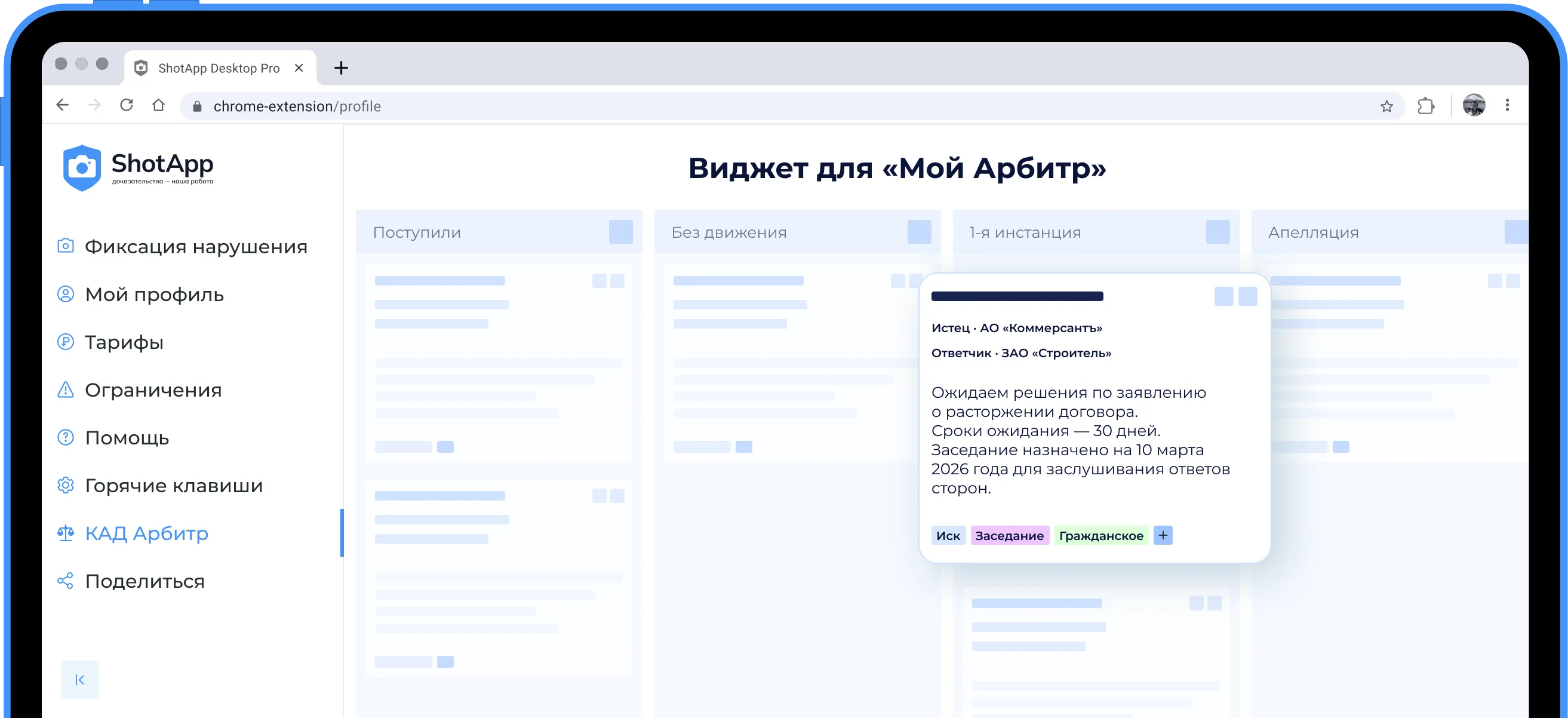Click the ruble icon next to Тарифы

tap(65, 342)
